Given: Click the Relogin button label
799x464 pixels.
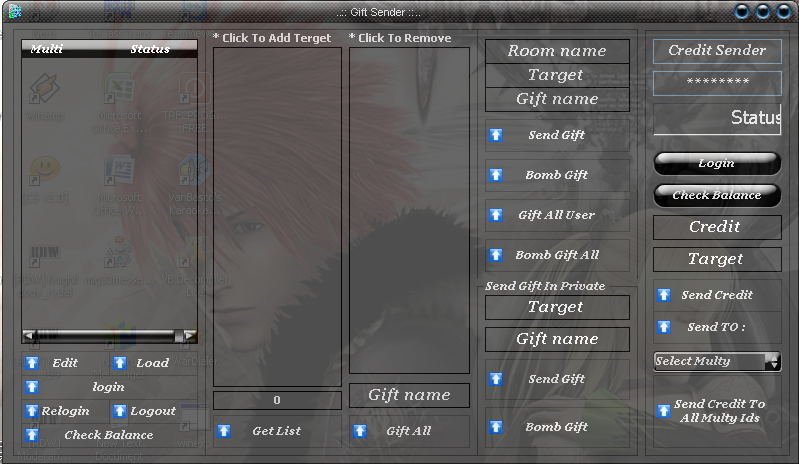Looking at the screenshot, I should pyautogui.click(x=65, y=411).
